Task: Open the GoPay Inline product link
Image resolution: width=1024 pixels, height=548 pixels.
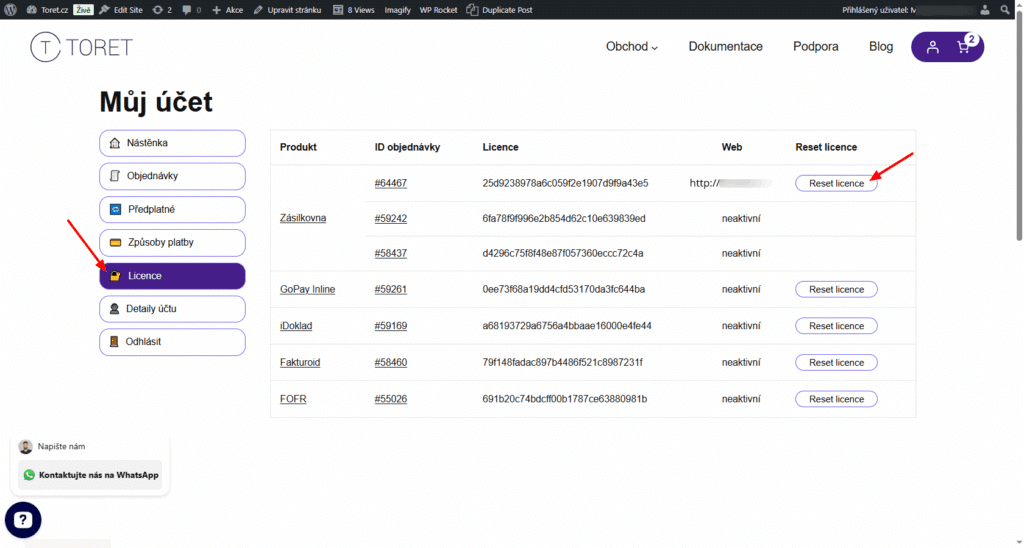Action: [308, 289]
